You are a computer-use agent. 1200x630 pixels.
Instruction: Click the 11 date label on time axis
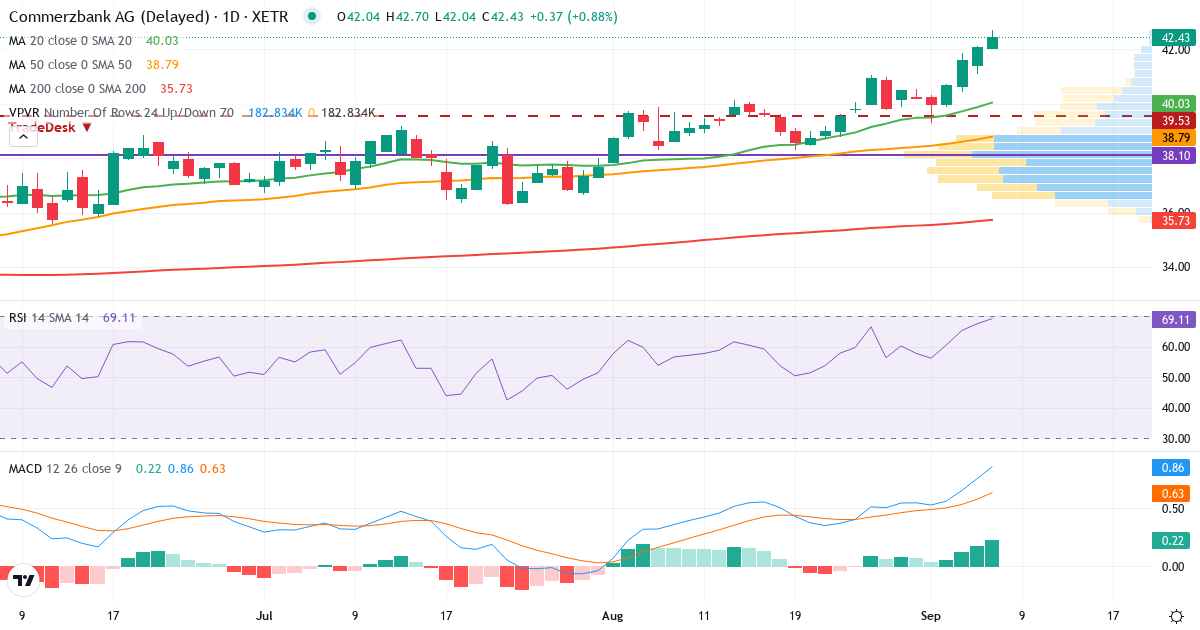(704, 615)
